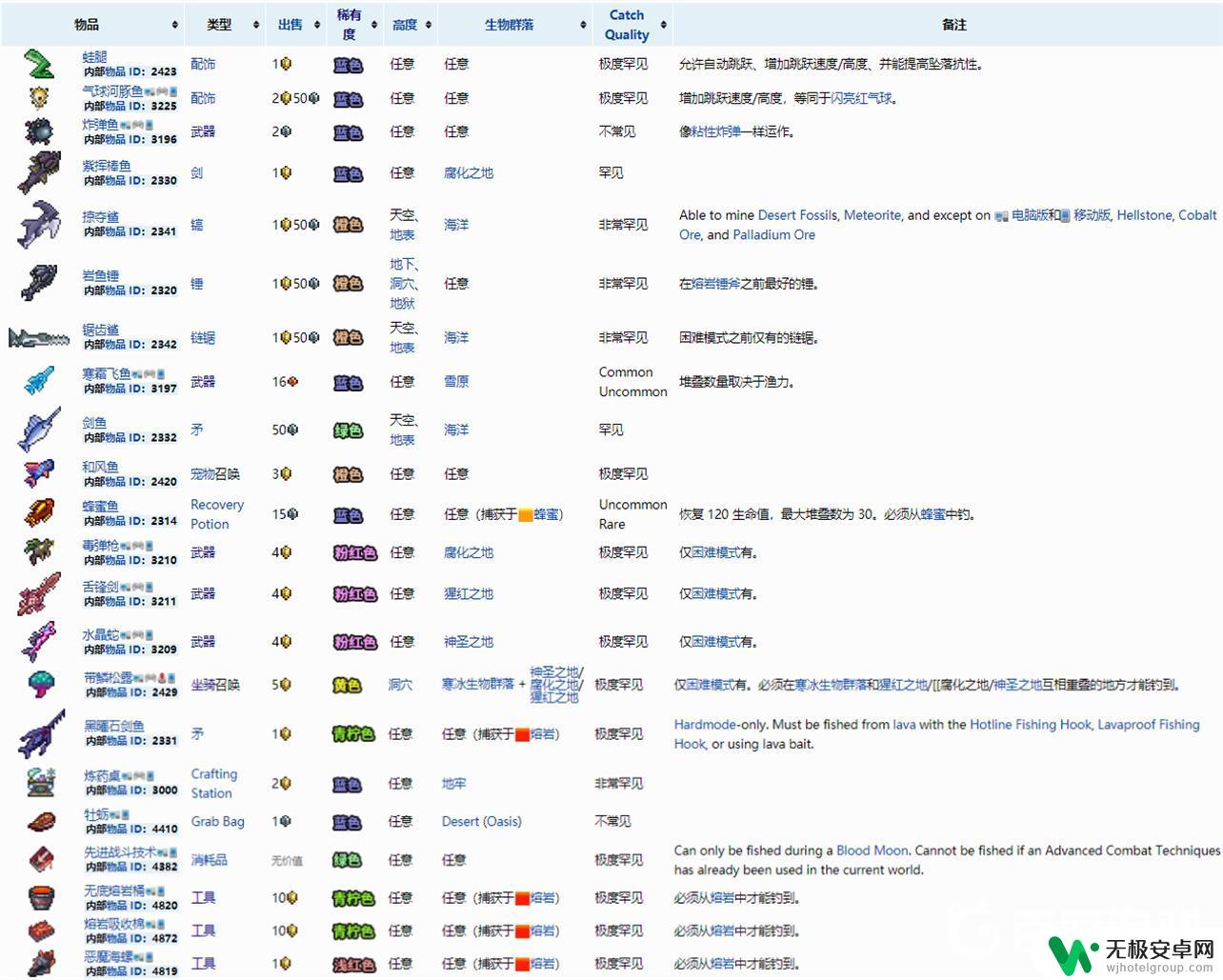
Task: Open the 地牢 dungeon link
Action: pyautogui.click(x=454, y=784)
